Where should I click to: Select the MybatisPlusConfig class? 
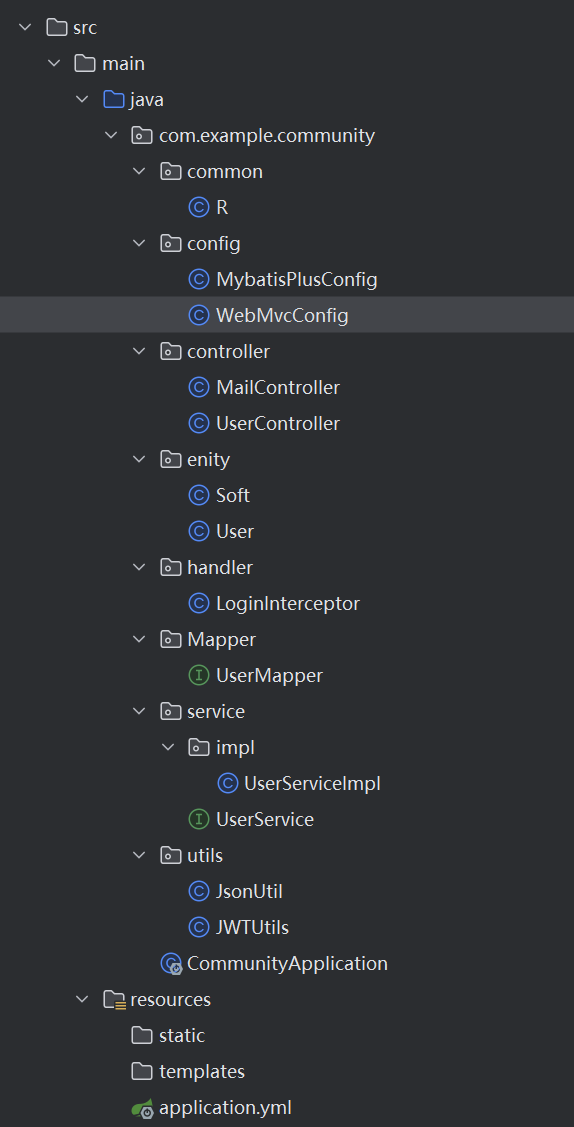(x=297, y=279)
